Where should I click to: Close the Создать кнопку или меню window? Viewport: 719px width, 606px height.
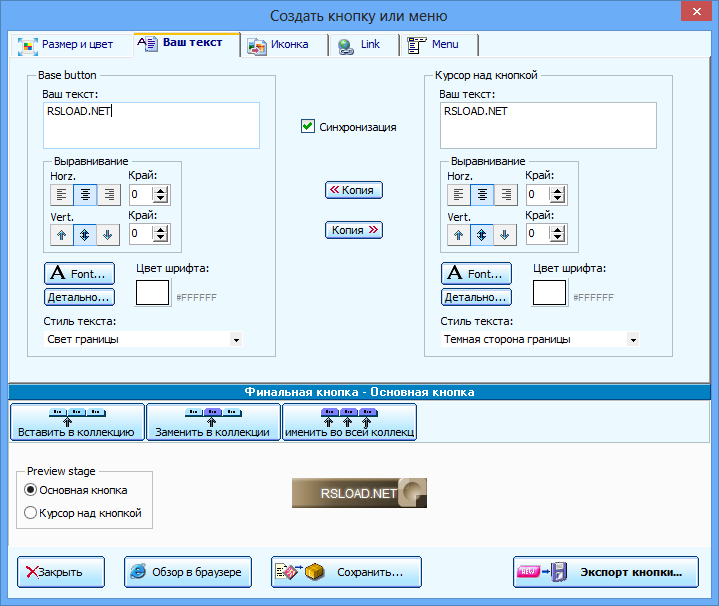[x=696, y=11]
